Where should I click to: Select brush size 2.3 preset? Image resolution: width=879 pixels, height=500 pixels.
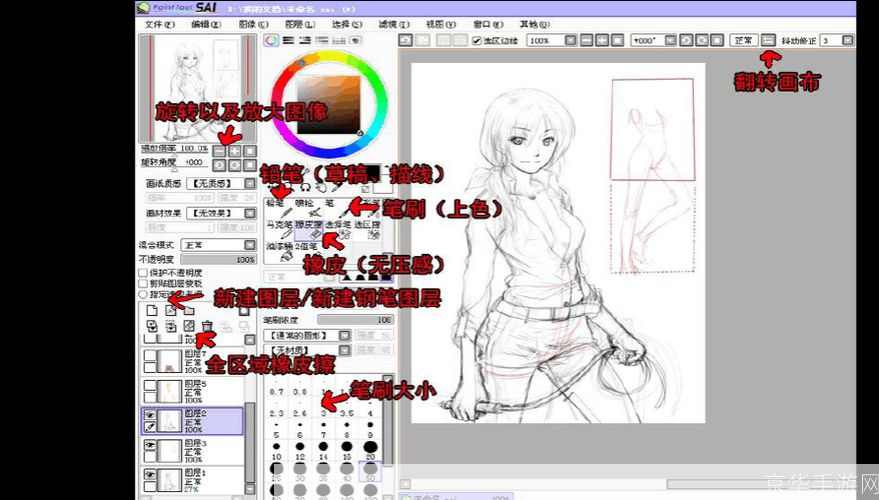click(x=276, y=409)
